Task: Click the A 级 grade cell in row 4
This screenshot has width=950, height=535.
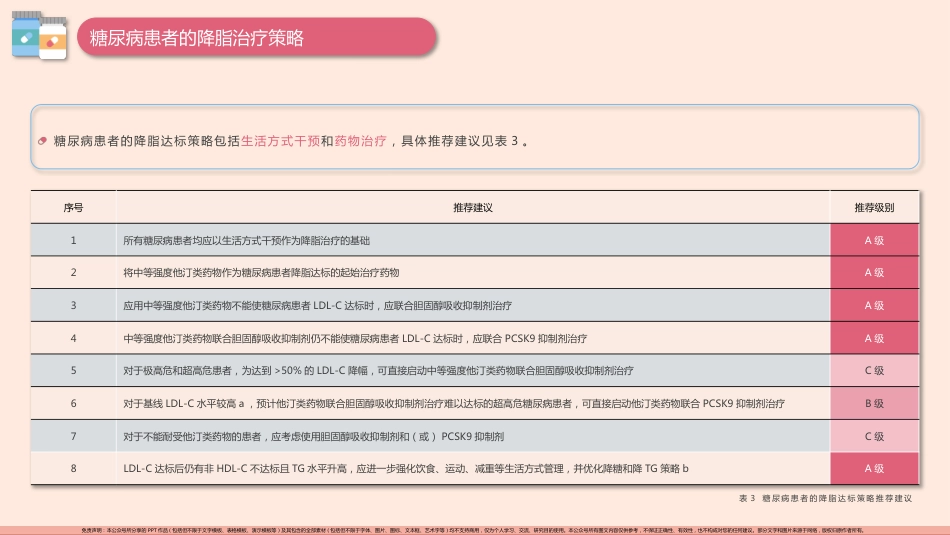Action: [874, 338]
